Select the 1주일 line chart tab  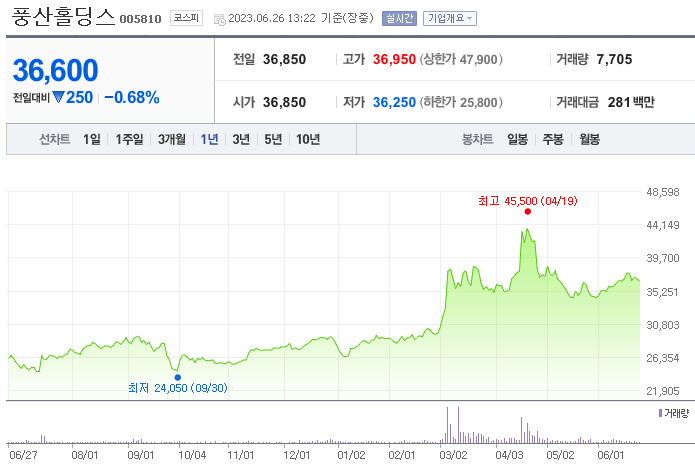129,140
